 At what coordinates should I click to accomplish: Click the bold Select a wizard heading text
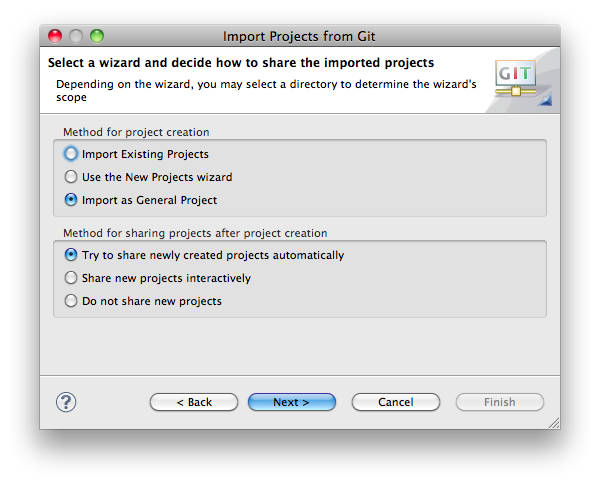point(241,63)
